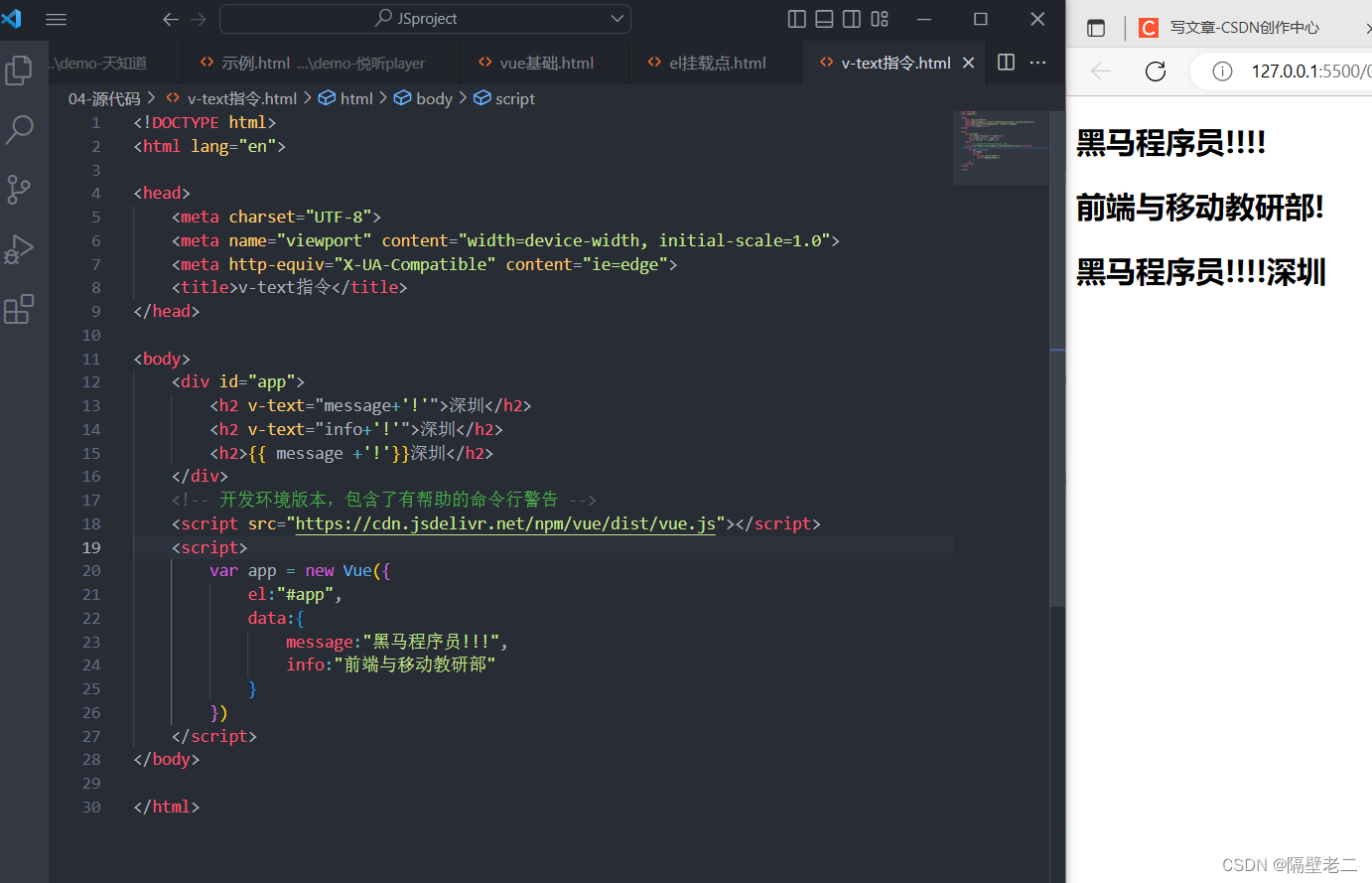
Task: Click the heading 黑马程序员!!!!深圳 in browser
Action: pyautogui.click(x=1201, y=272)
